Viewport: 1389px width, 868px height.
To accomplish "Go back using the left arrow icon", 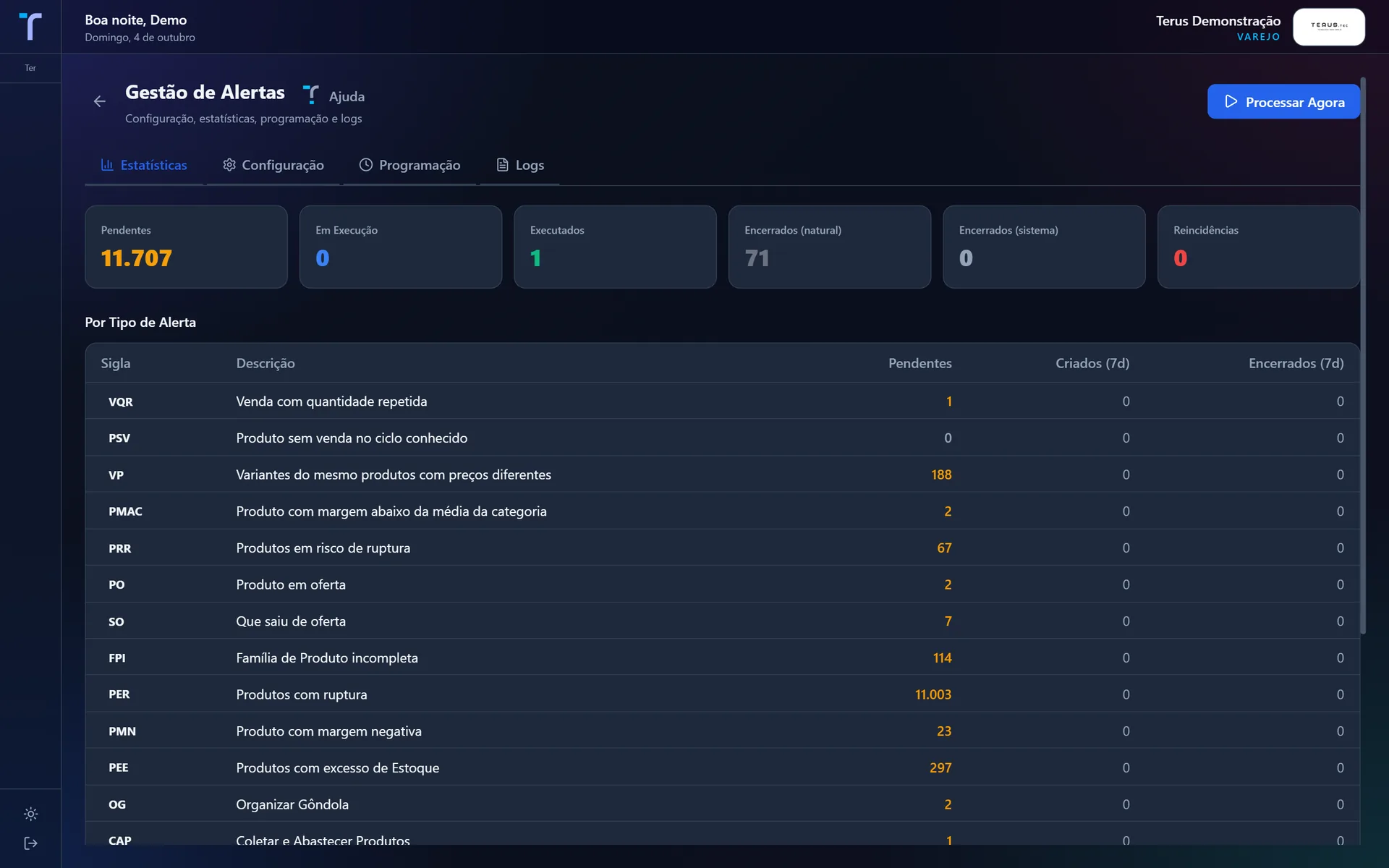I will pos(100,102).
